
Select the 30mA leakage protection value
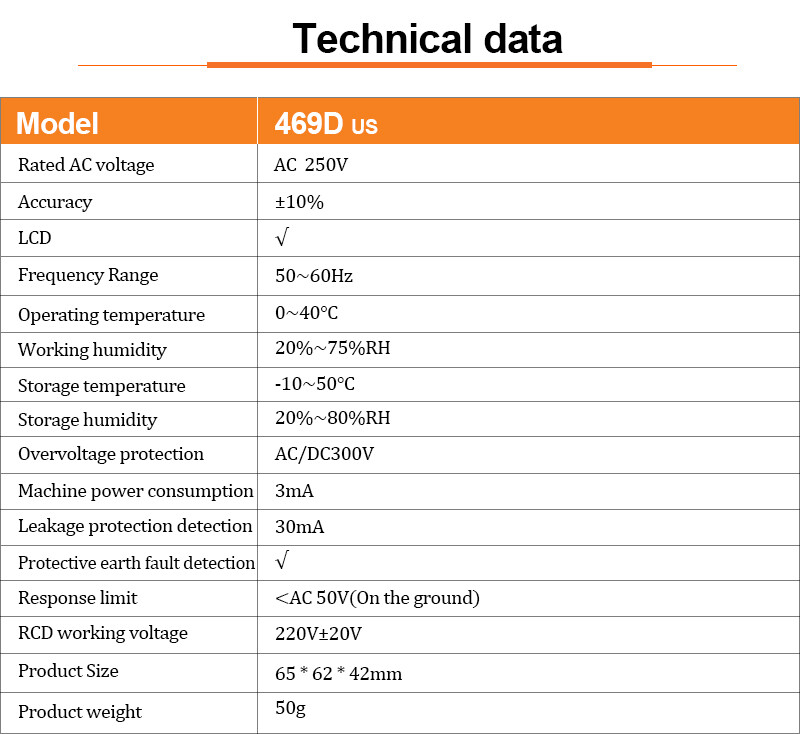pos(300,526)
